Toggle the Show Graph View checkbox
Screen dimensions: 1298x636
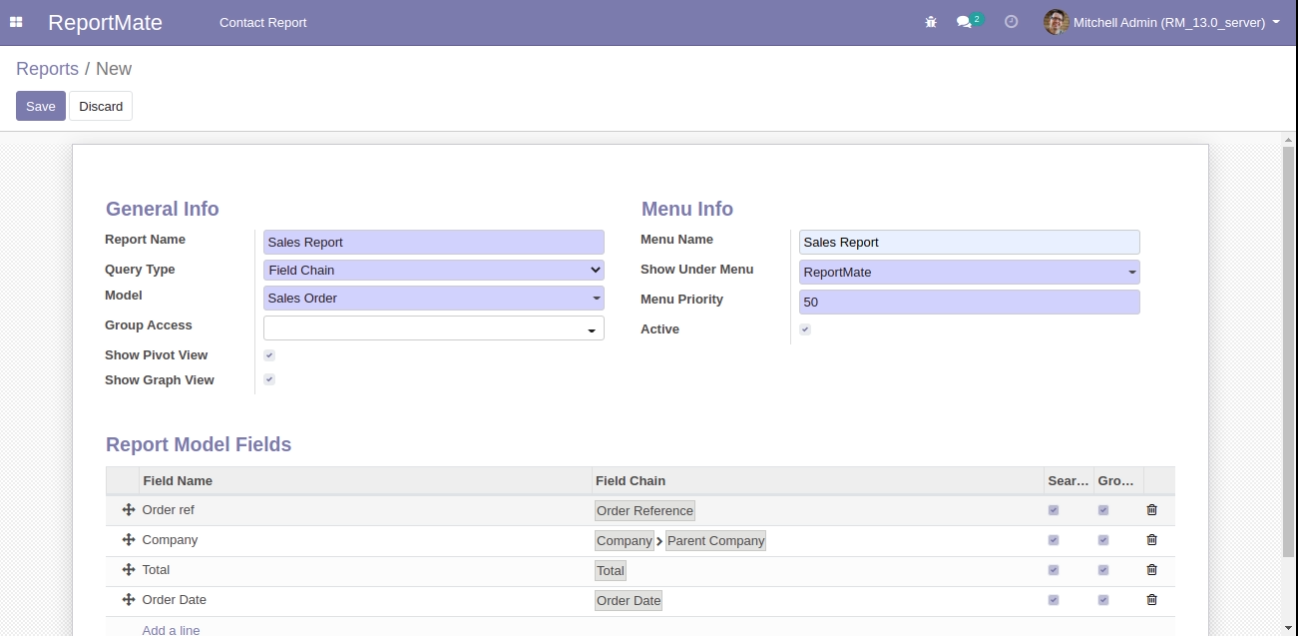[269, 380]
